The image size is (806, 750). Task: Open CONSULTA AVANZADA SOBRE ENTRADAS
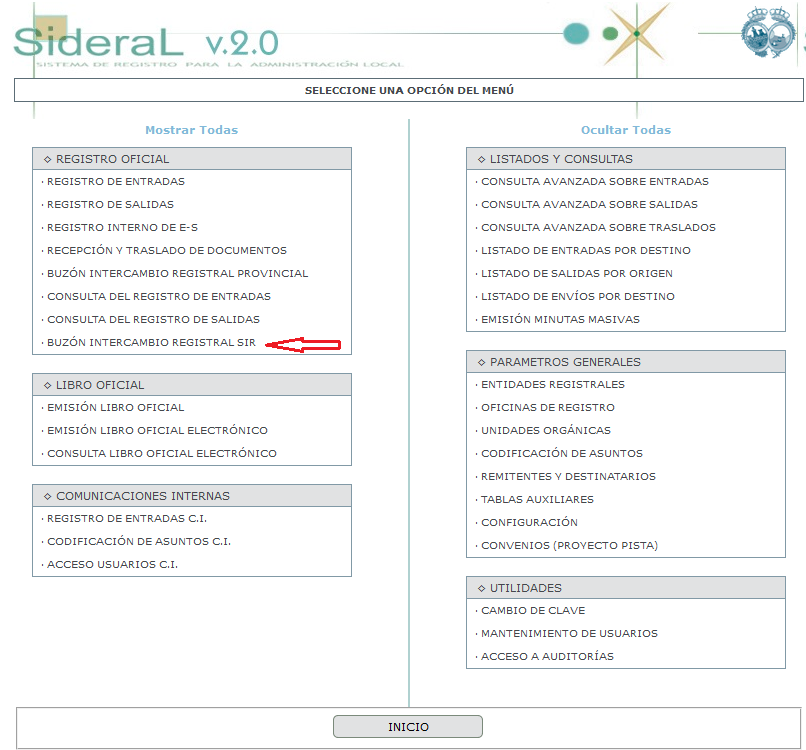click(x=595, y=181)
